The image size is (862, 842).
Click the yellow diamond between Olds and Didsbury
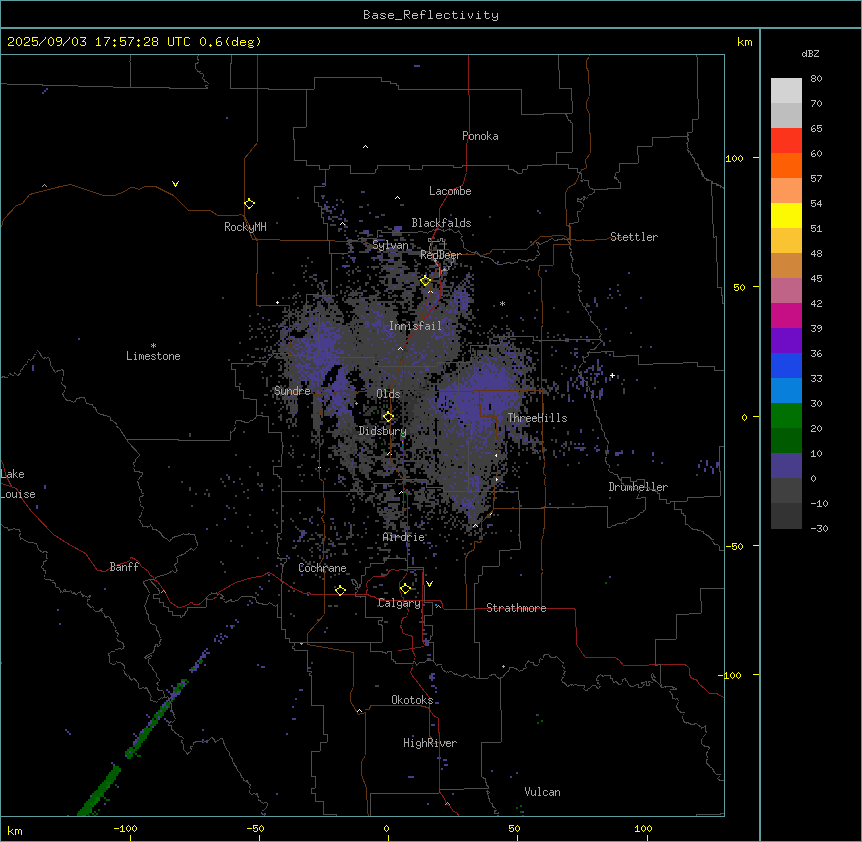pyautogui.click(x=388, y=417)
